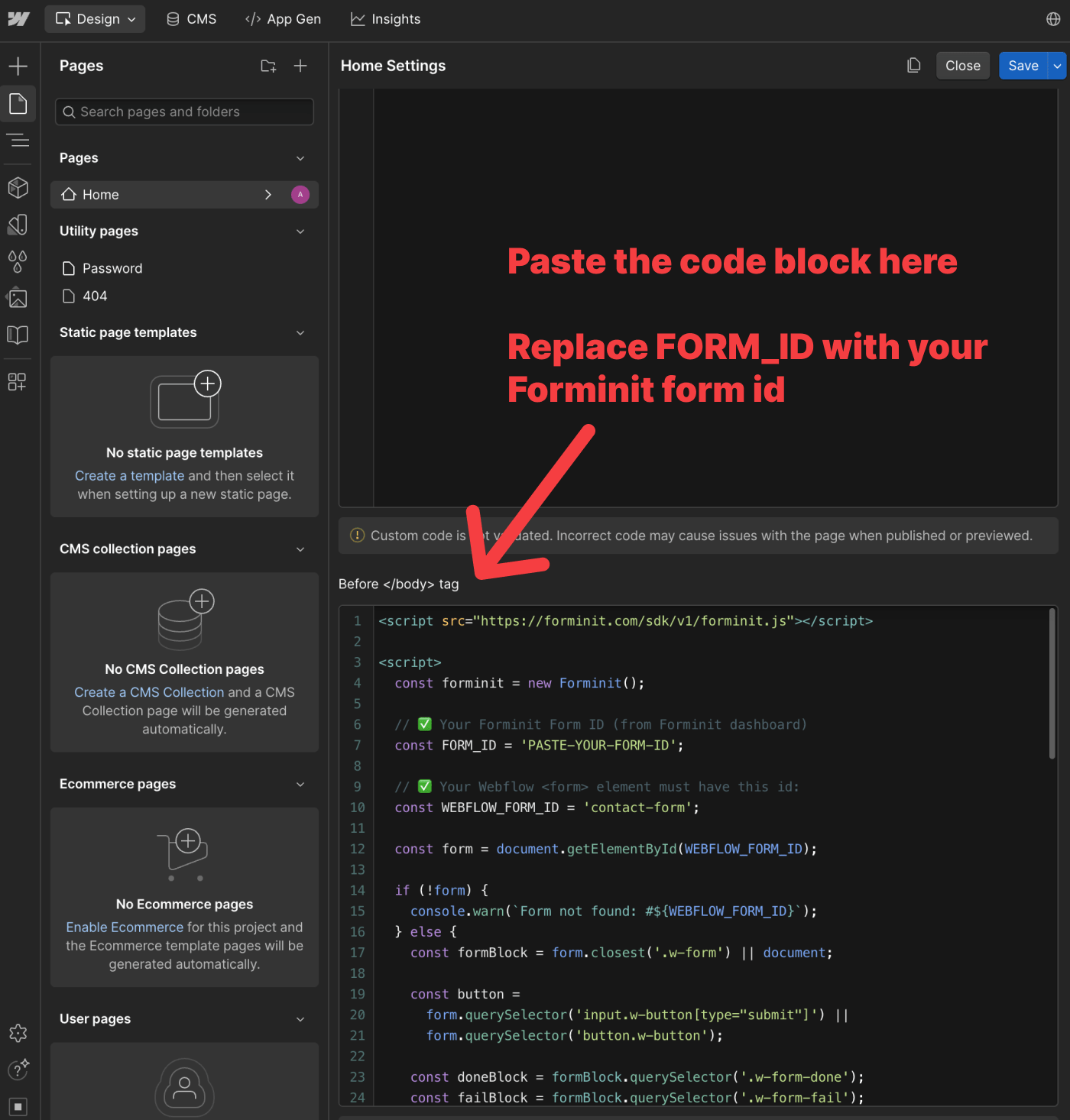Screen dimensions: 1070x1120
Task: Open the Libraries book icon
Action: [x=18, y=335]
